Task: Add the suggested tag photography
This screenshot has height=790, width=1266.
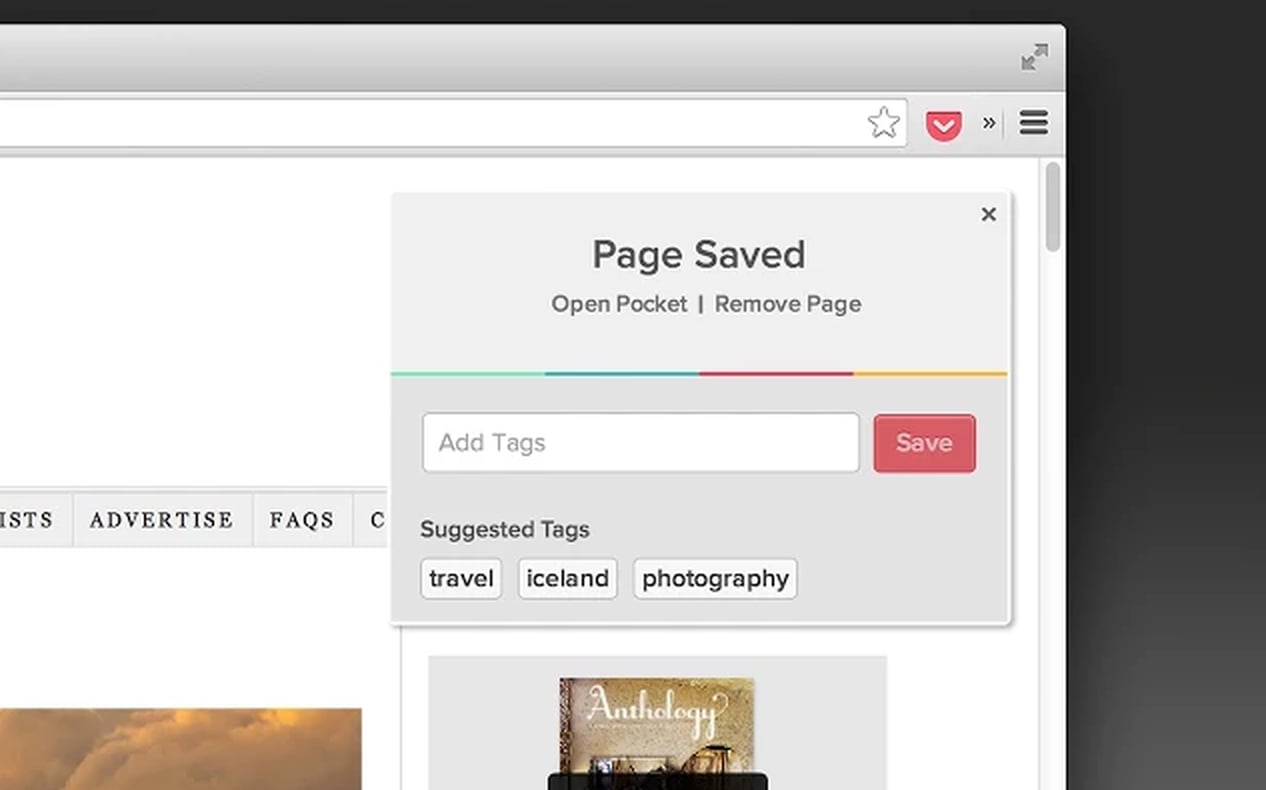Action: click(714, 578)
